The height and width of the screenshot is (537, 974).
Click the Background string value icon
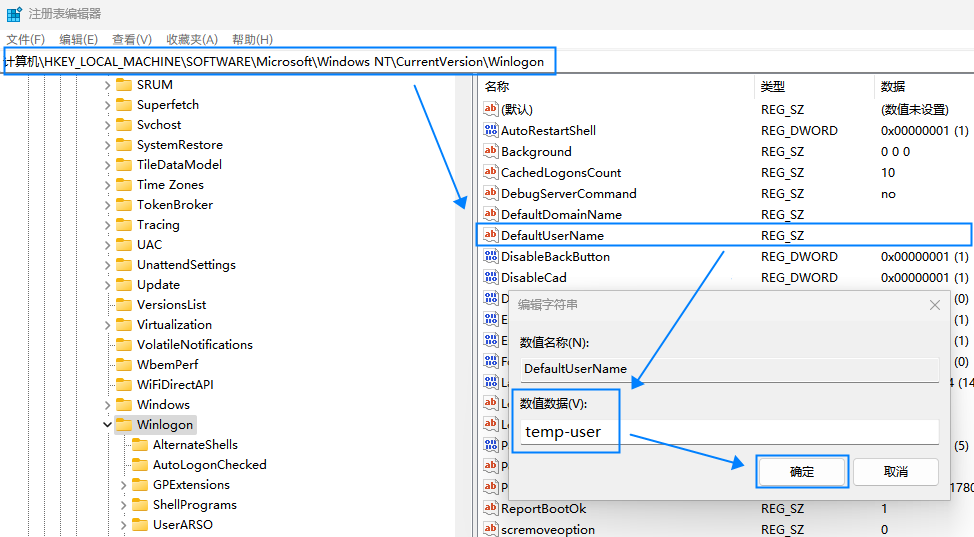(x=490, y=152)
